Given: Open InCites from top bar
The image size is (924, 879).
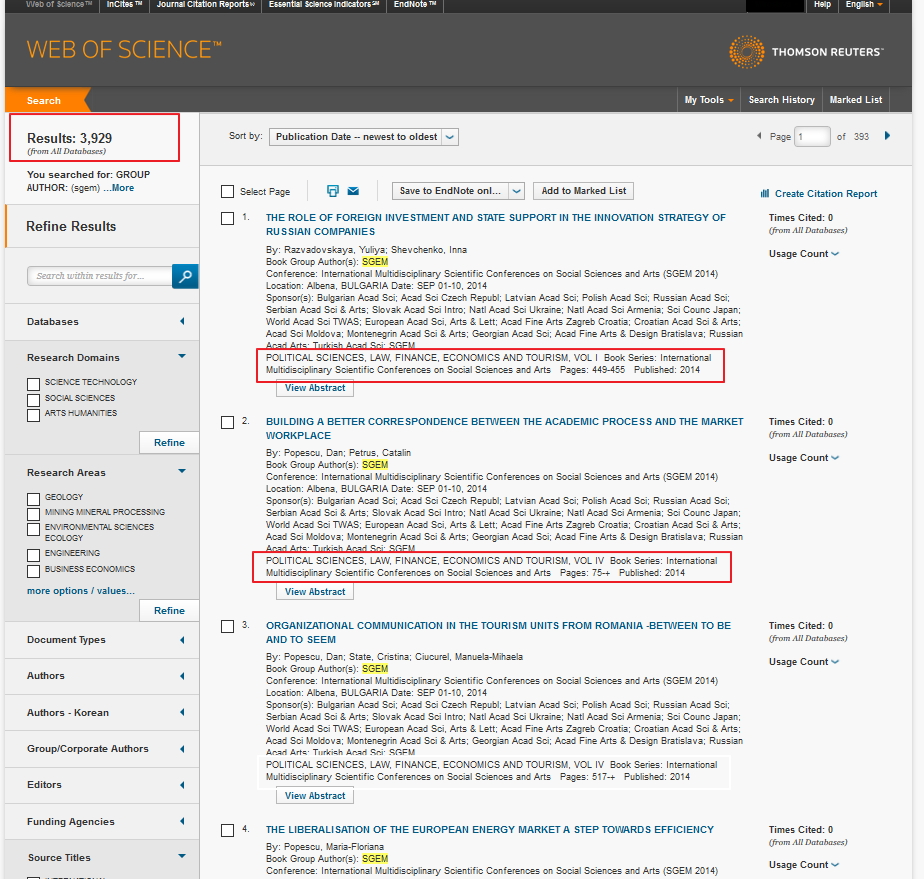Looking at the screenshot, I should point(124,5).
